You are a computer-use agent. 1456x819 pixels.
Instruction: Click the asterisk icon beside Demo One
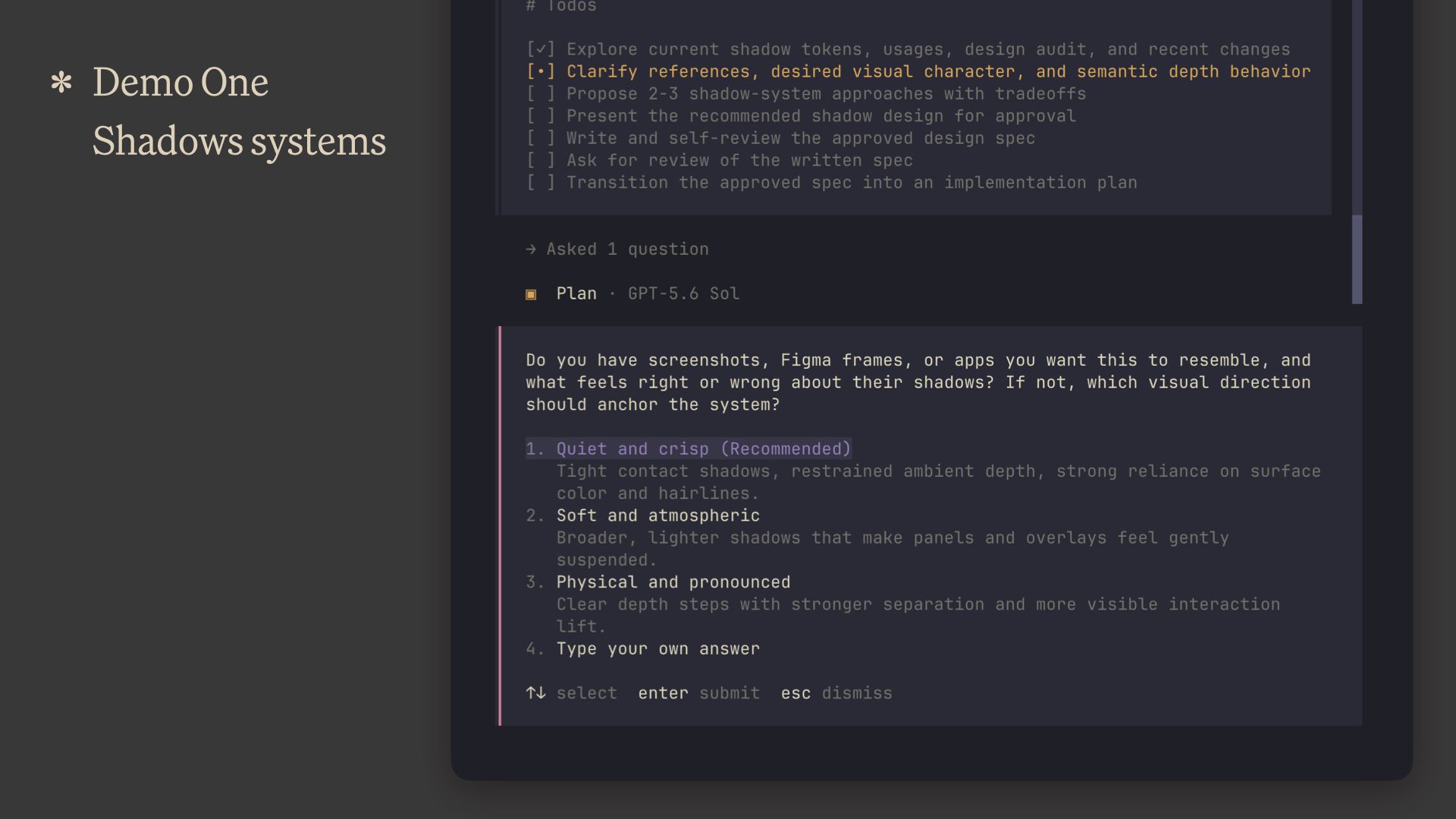click(61, 82)
